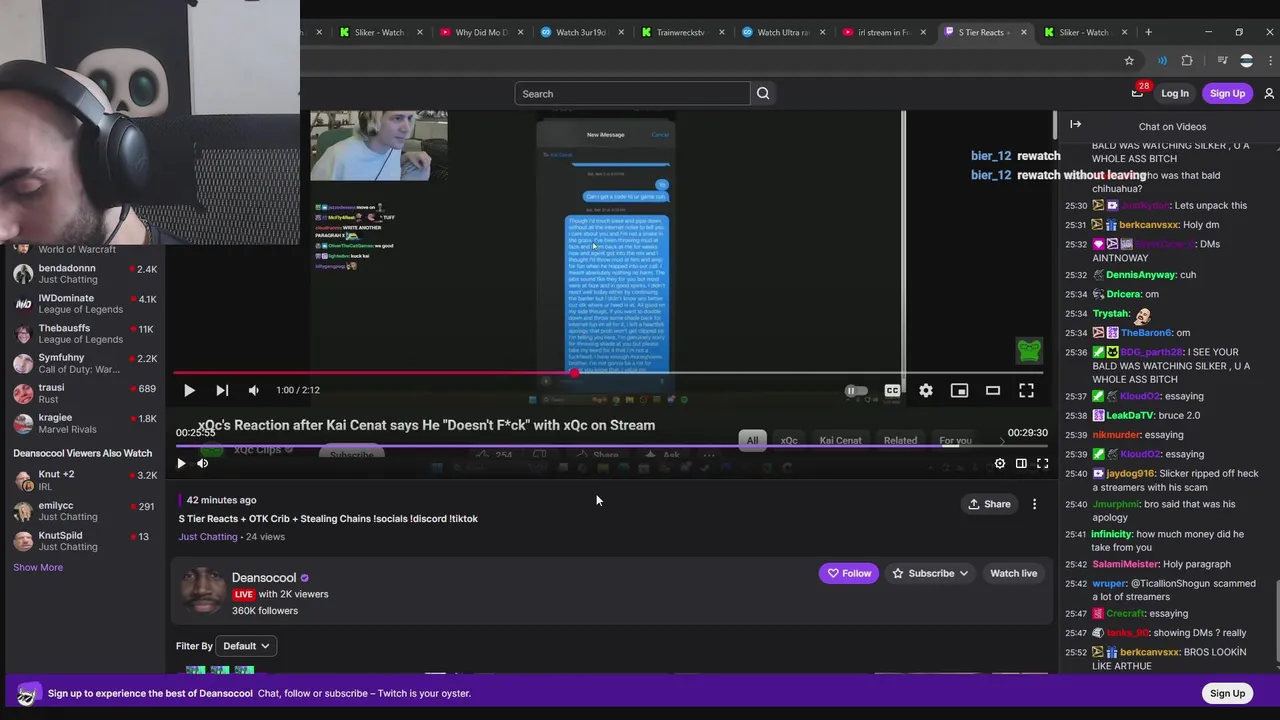Open Symfuhny channel in sidebar
The height and width of the screenshot is (720, 1280).
pyautogui.click(x=85, y=363)
